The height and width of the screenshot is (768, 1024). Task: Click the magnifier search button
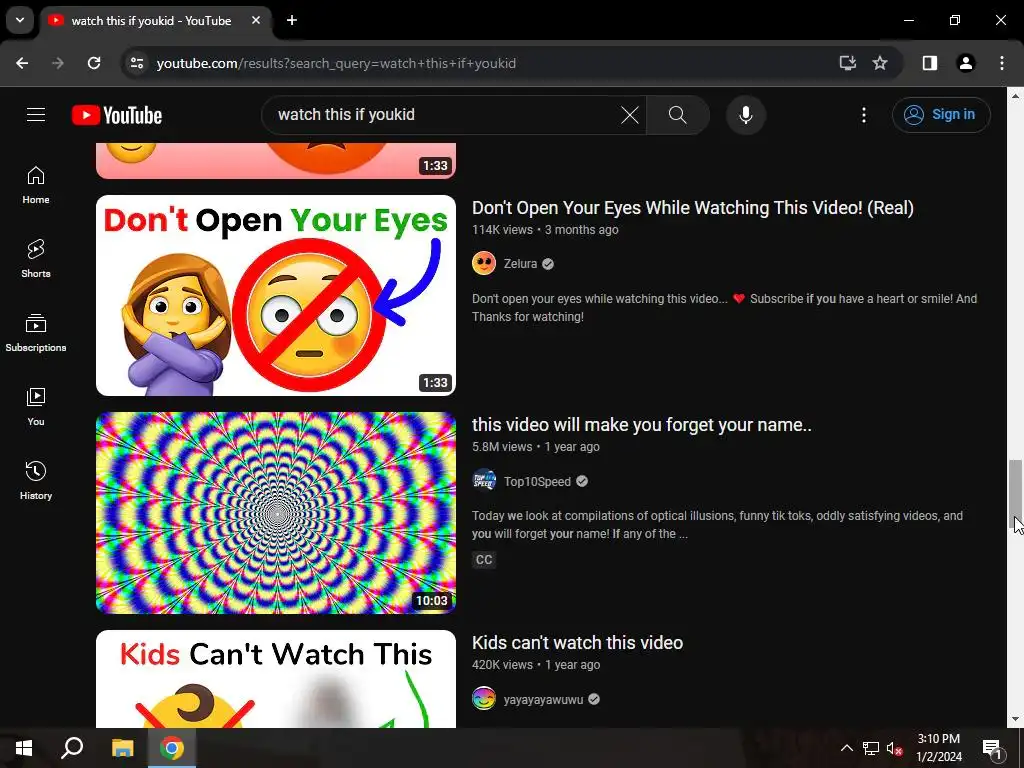click(678, 115)
